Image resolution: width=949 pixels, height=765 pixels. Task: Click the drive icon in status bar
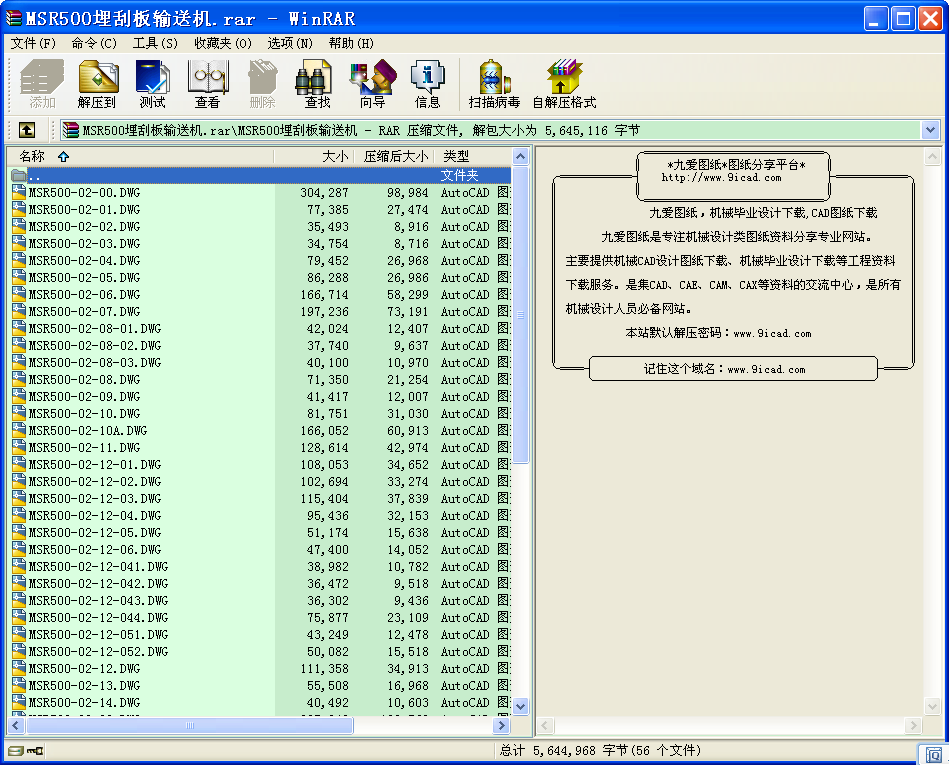(15, 750)
